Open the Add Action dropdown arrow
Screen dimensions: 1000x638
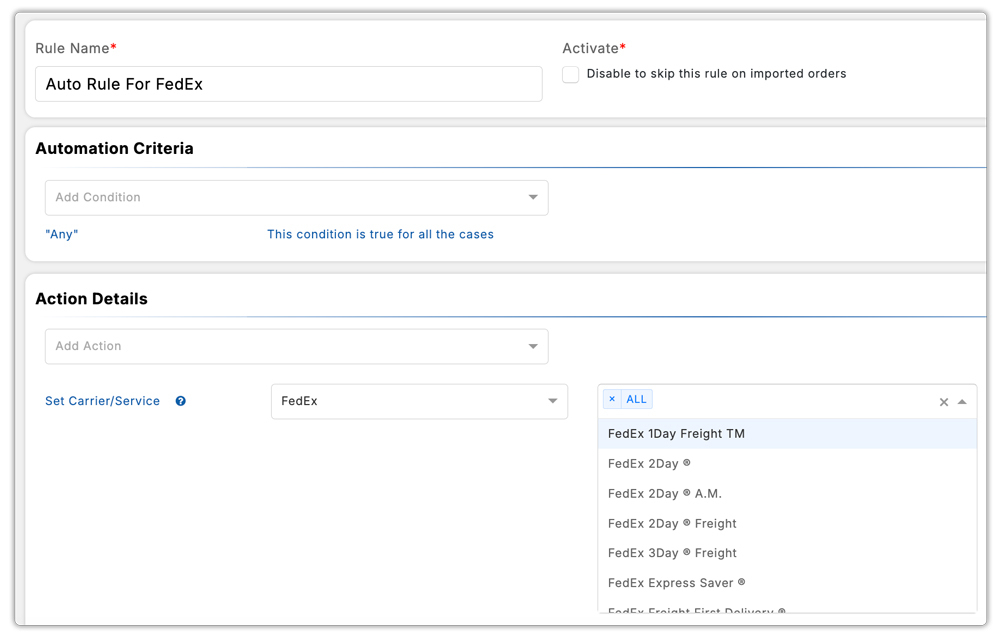[533, 346]
